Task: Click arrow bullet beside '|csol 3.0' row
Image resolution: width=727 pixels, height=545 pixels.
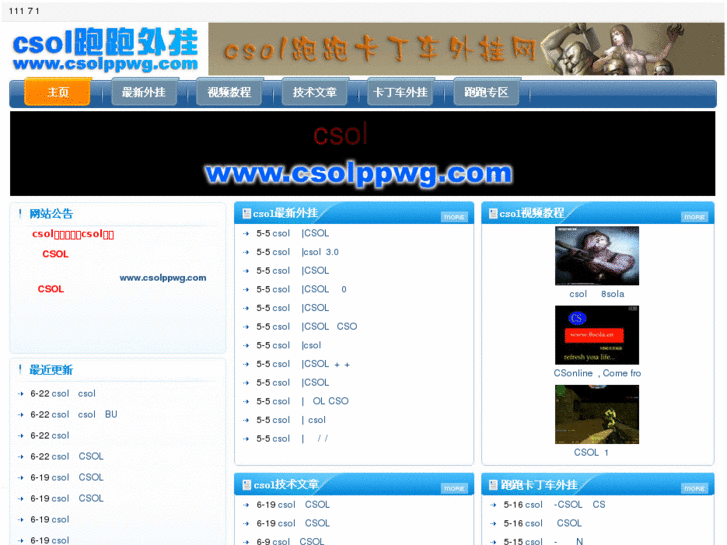Action: 246,252
